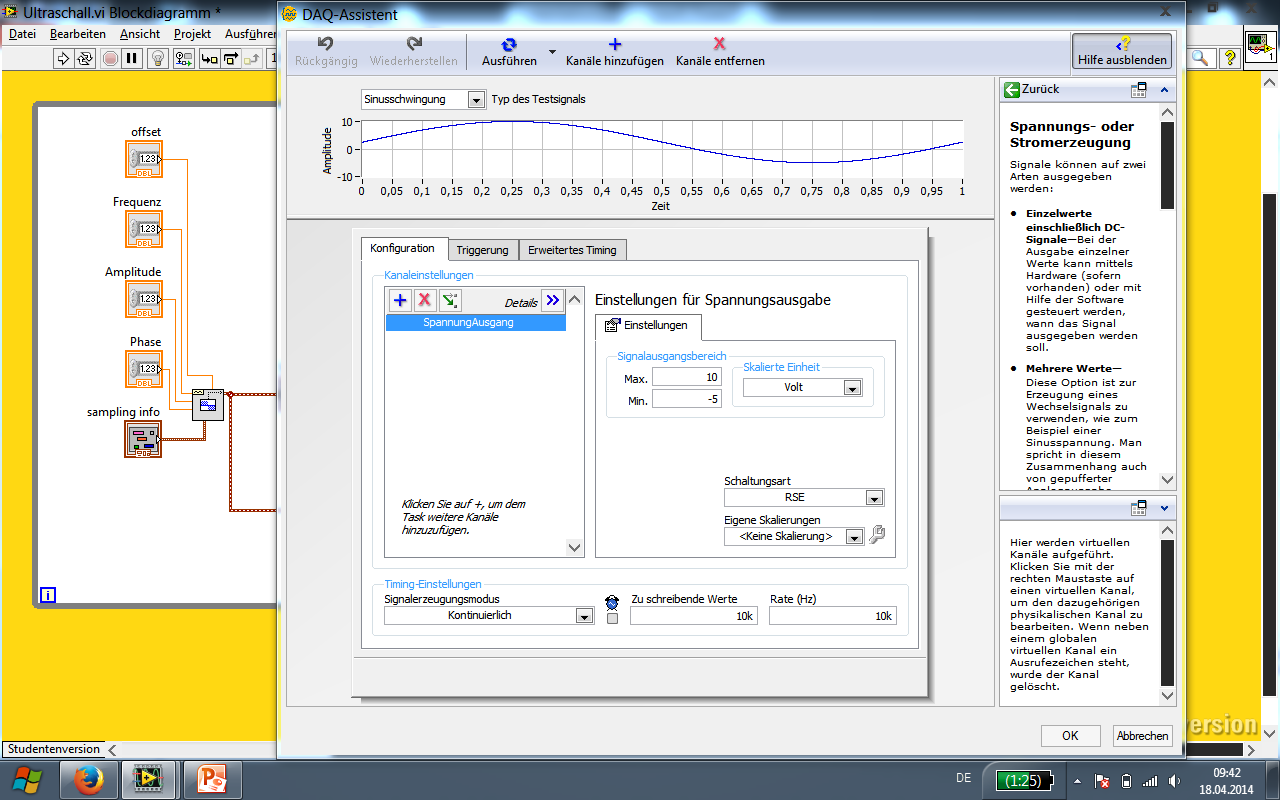Click the VI connector icon at top right
The image size is (1280, 800).
pyautogui.click(x=1260, y=46)
